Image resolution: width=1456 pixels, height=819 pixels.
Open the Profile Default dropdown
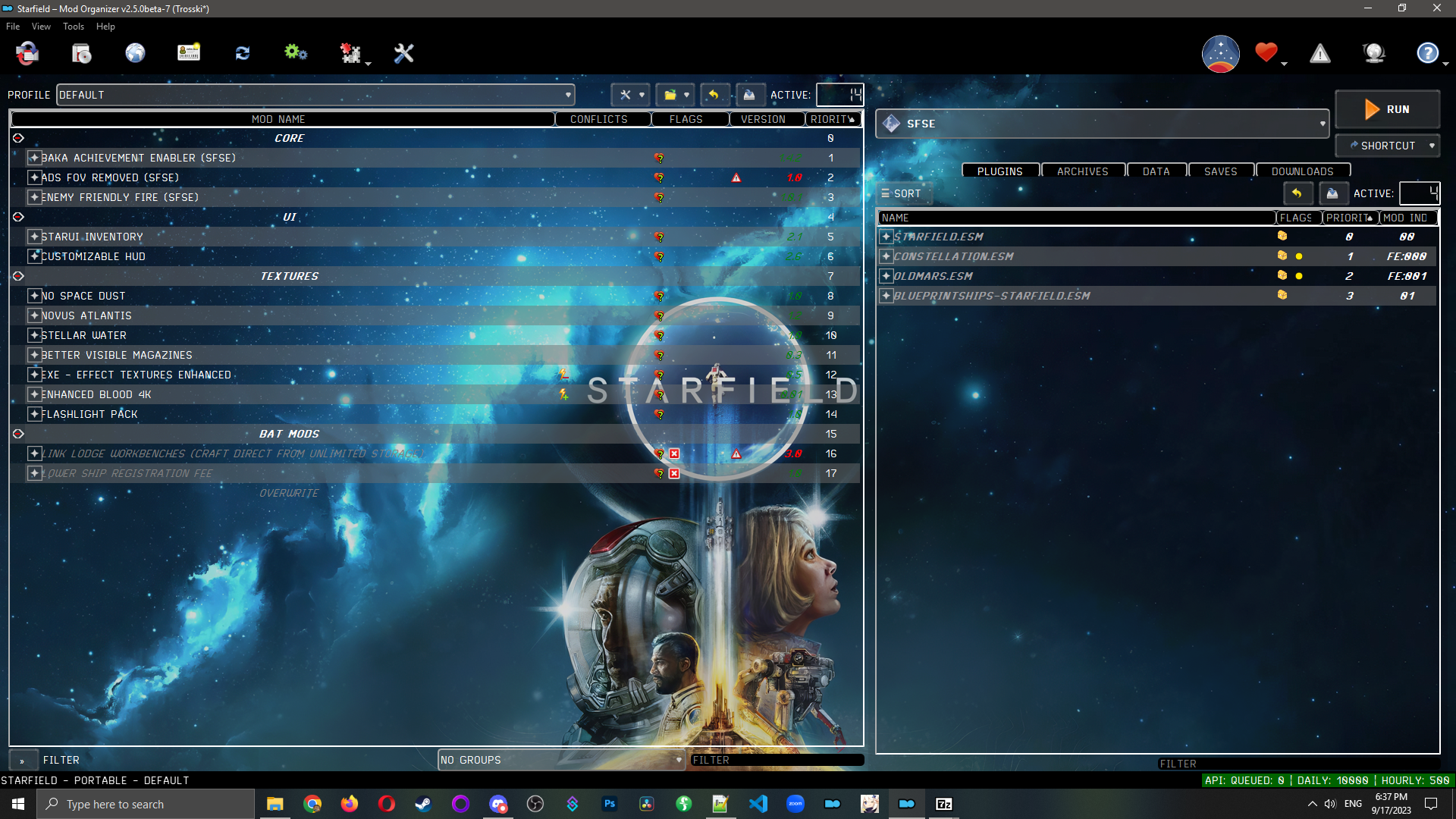coord(315,95)
